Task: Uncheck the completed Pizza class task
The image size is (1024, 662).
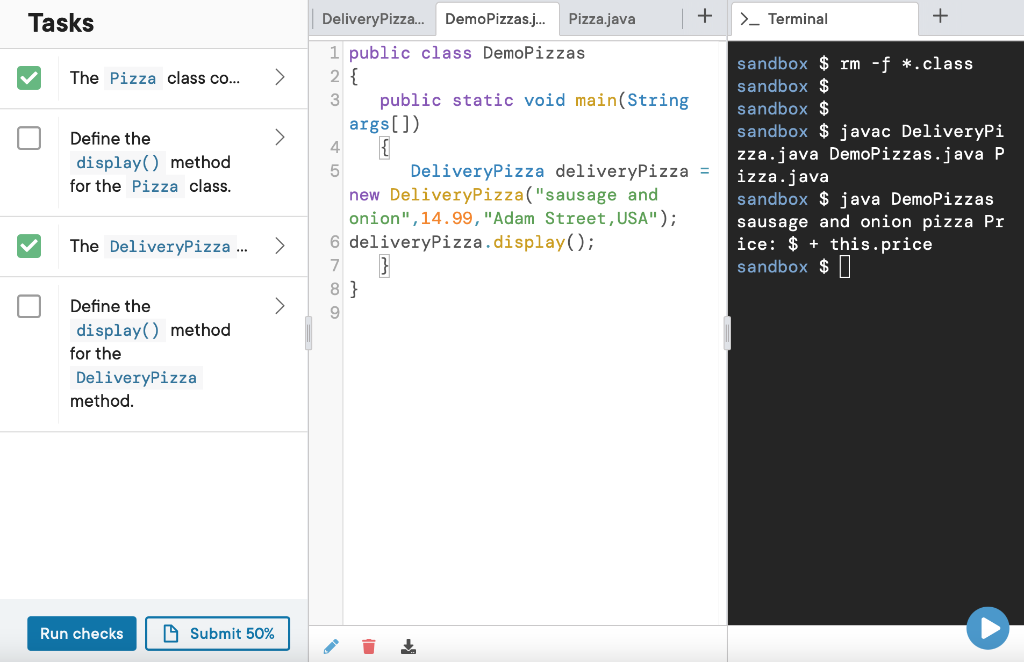Action: pyautogui.click(x=29, y=78)
